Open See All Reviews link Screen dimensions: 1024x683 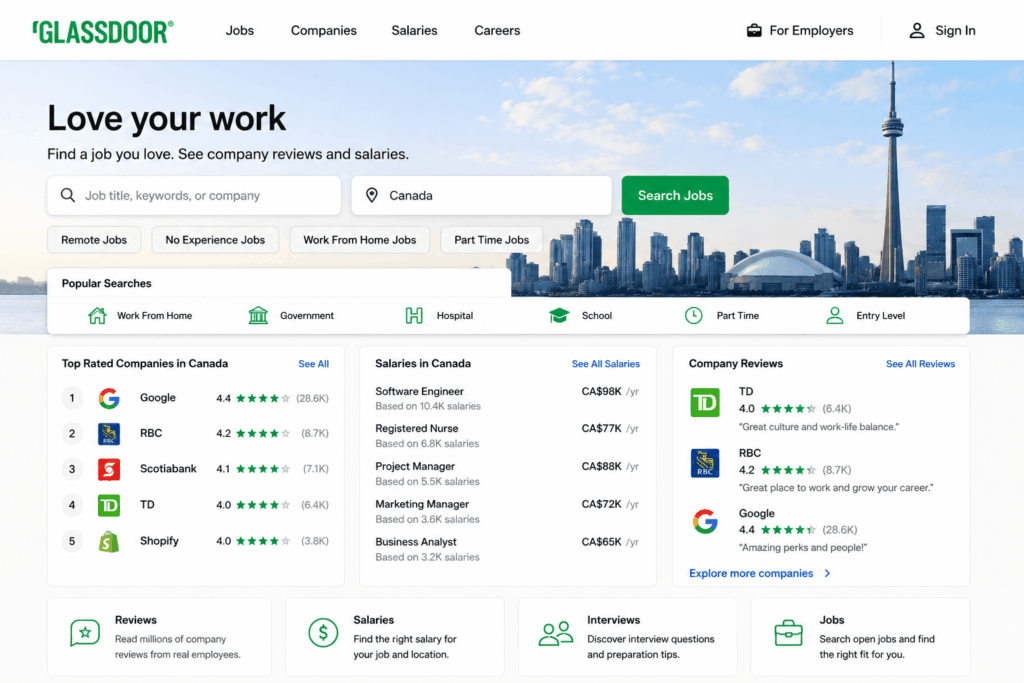[920, 364]
